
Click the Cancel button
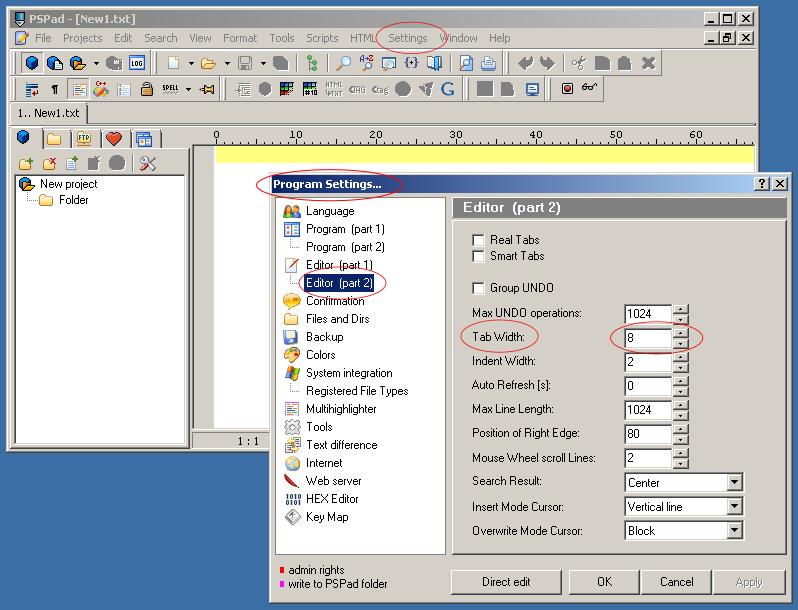click(x=676, y=582)
